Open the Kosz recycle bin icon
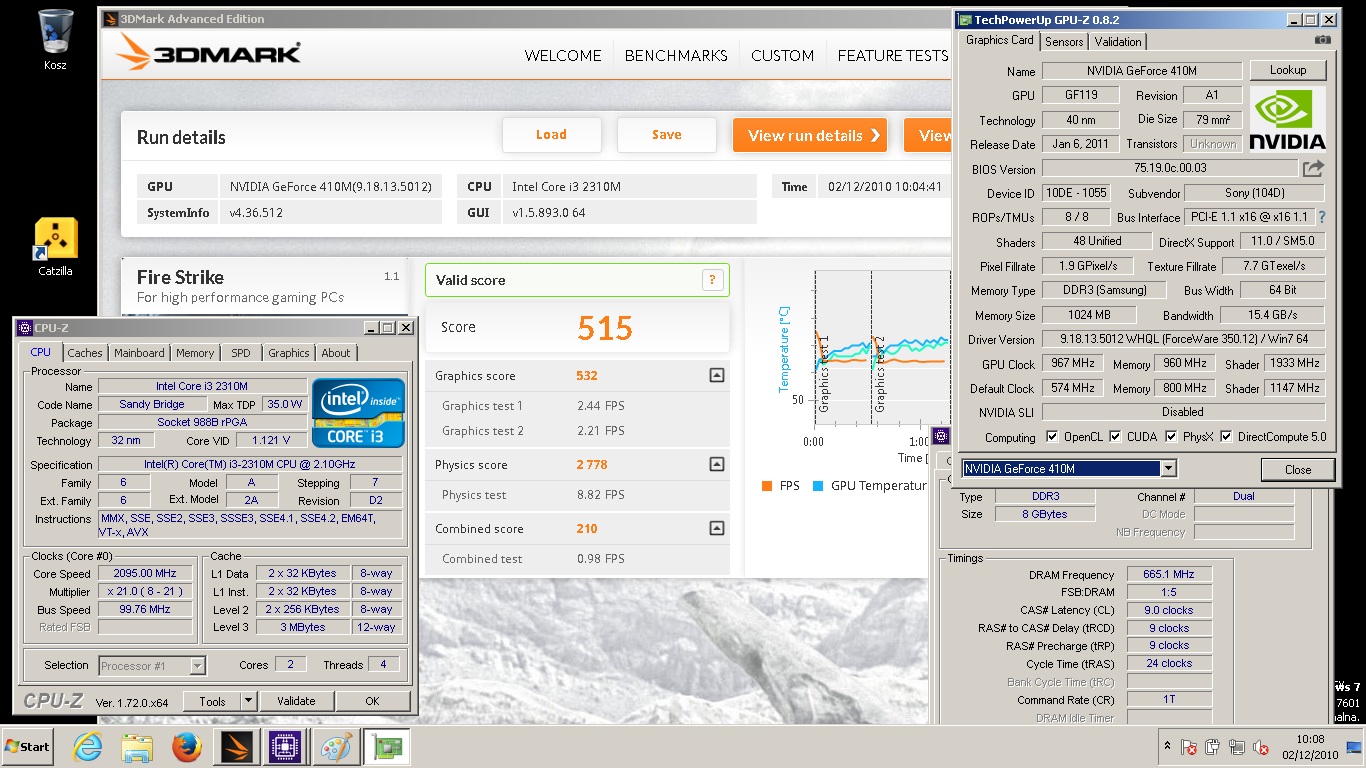 pos(56,38)
